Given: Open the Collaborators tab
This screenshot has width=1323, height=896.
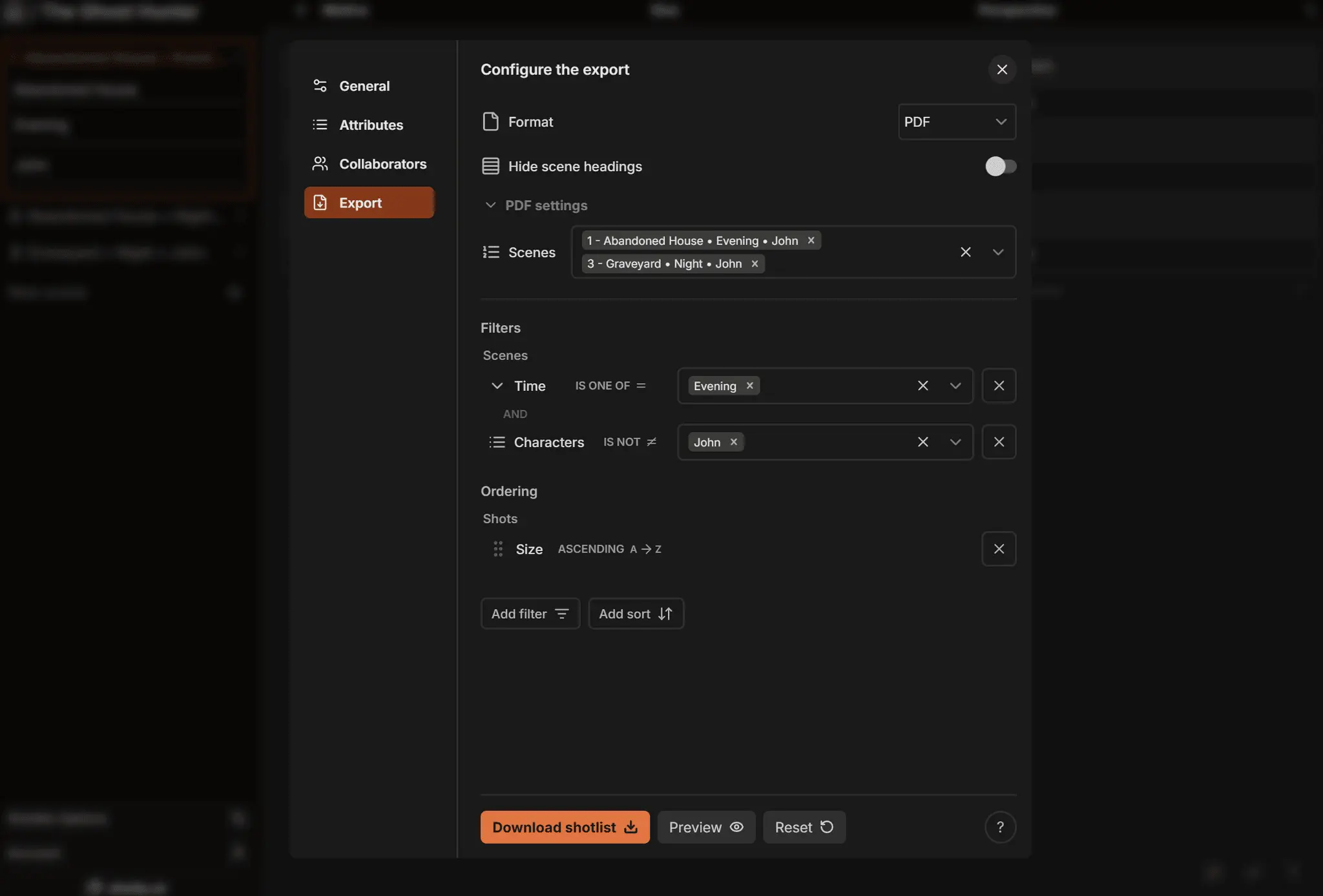Looking at the screenshot, I should (369, 164).
